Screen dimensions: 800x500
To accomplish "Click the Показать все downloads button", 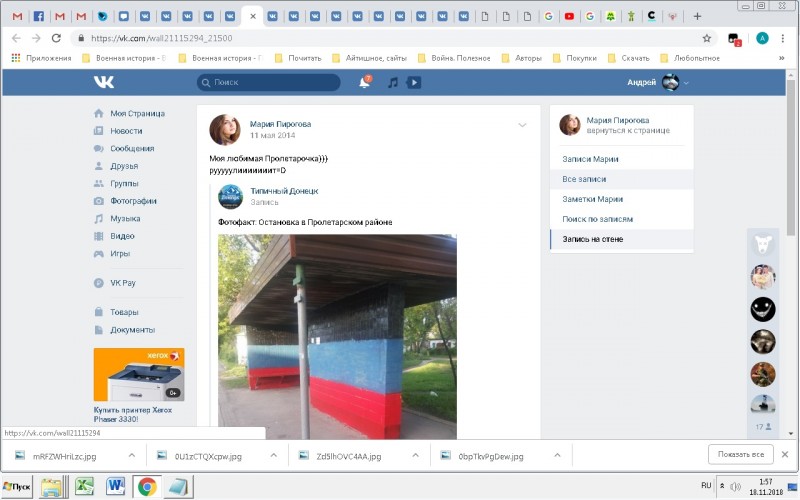I will point(741,454).
